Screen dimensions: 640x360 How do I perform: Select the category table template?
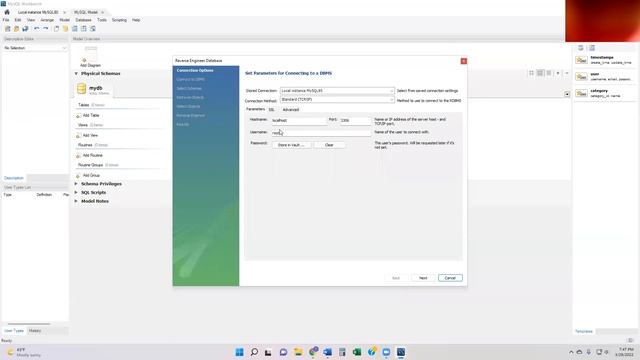tap(605, 93)
